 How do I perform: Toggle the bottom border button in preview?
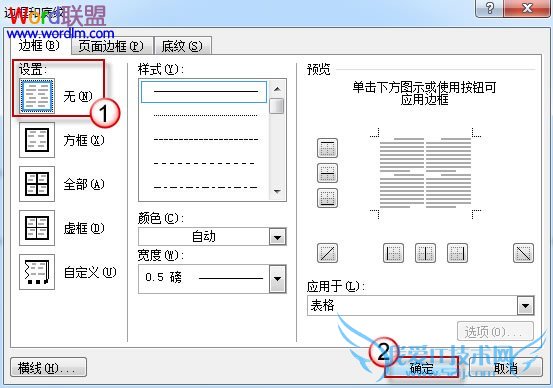pos(327,198)
